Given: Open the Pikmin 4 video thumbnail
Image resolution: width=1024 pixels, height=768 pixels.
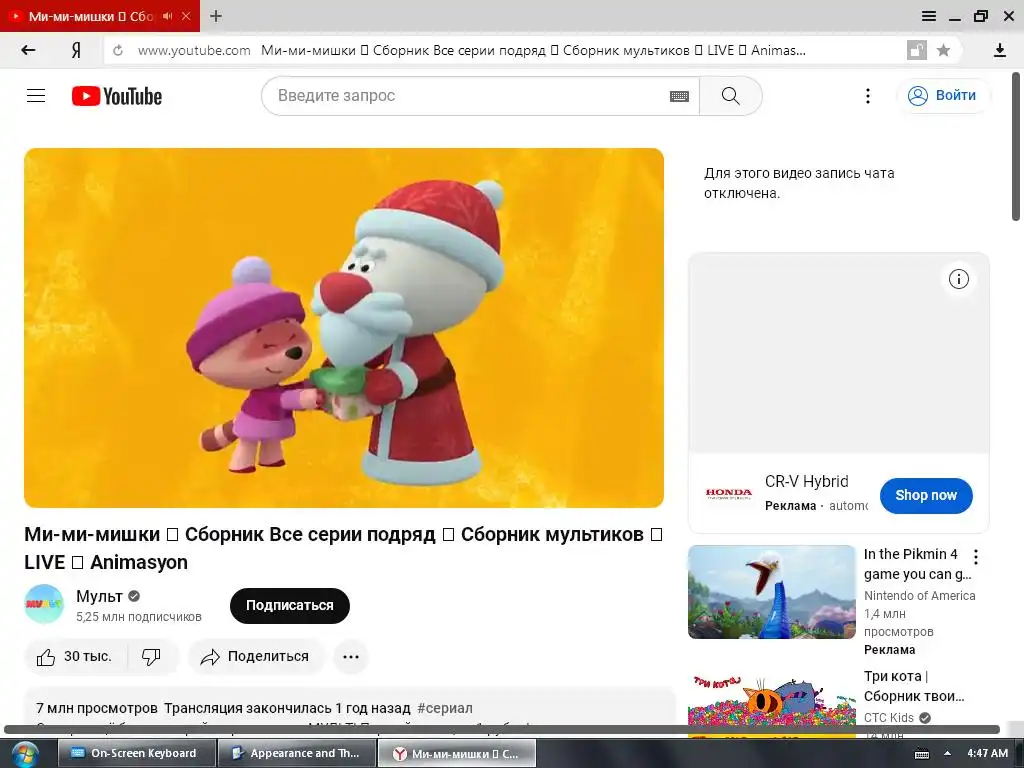Looking at the screenshot, I should [x=771, y=592].
